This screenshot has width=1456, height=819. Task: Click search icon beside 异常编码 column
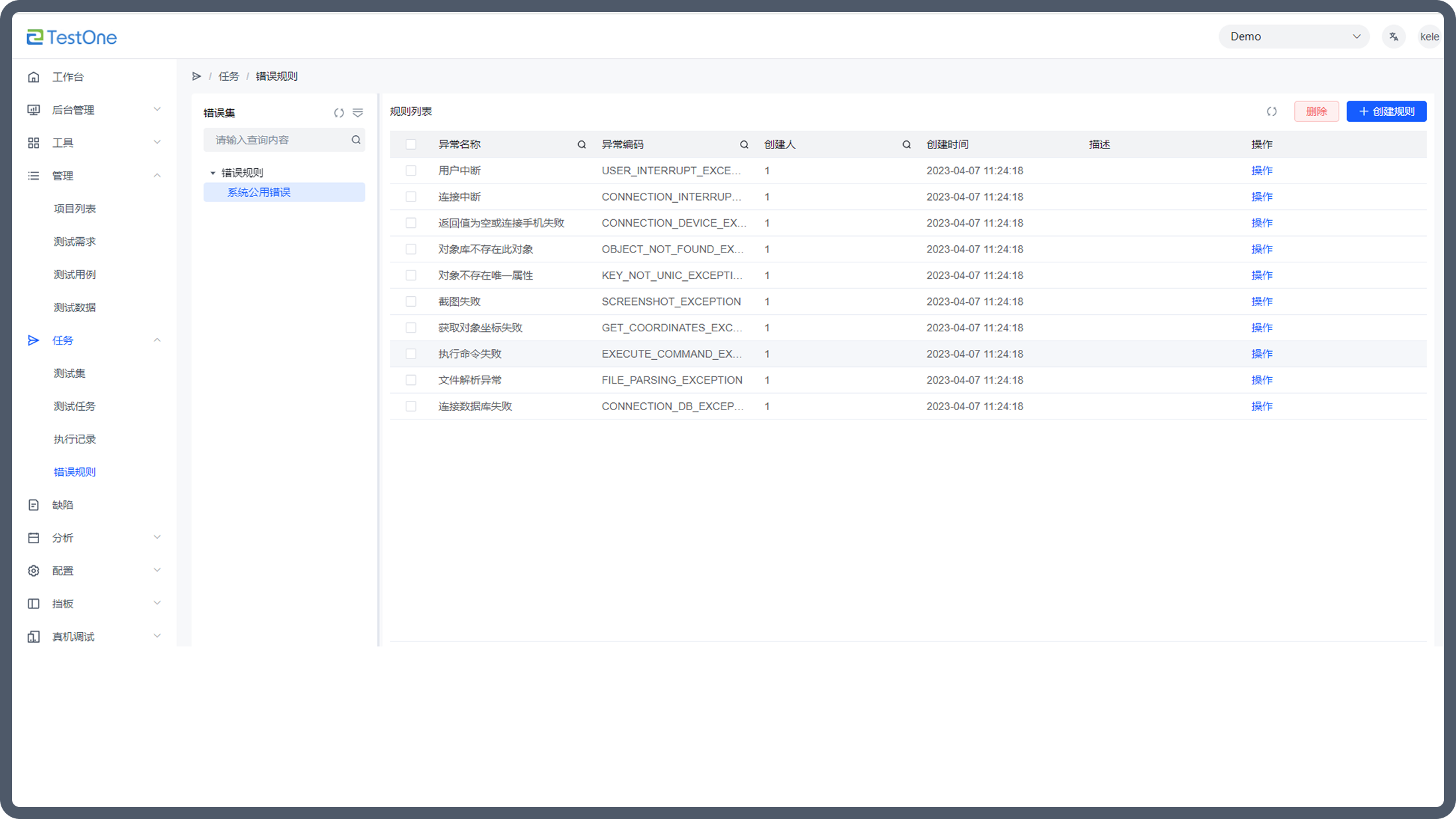click(744, 144)
